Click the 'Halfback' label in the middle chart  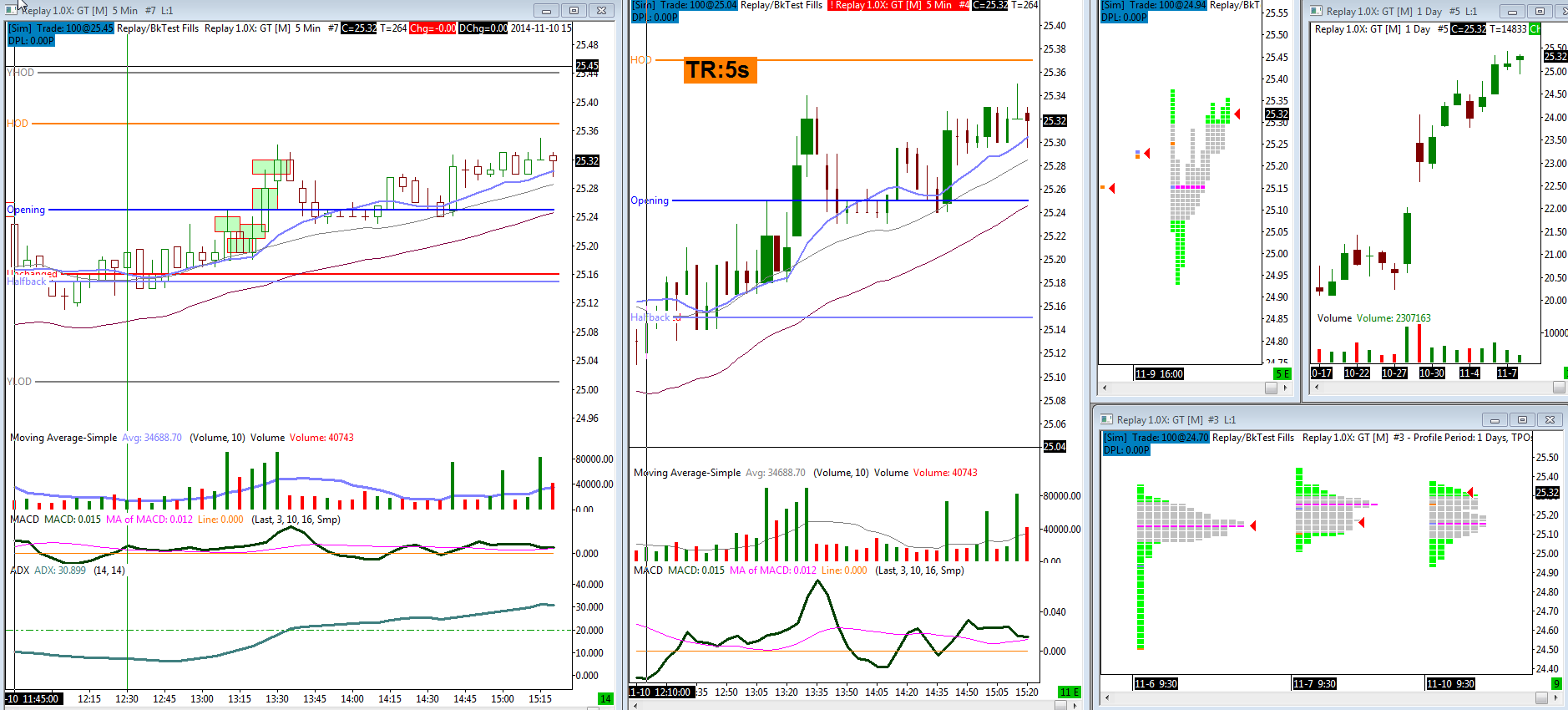pos(650,317)
